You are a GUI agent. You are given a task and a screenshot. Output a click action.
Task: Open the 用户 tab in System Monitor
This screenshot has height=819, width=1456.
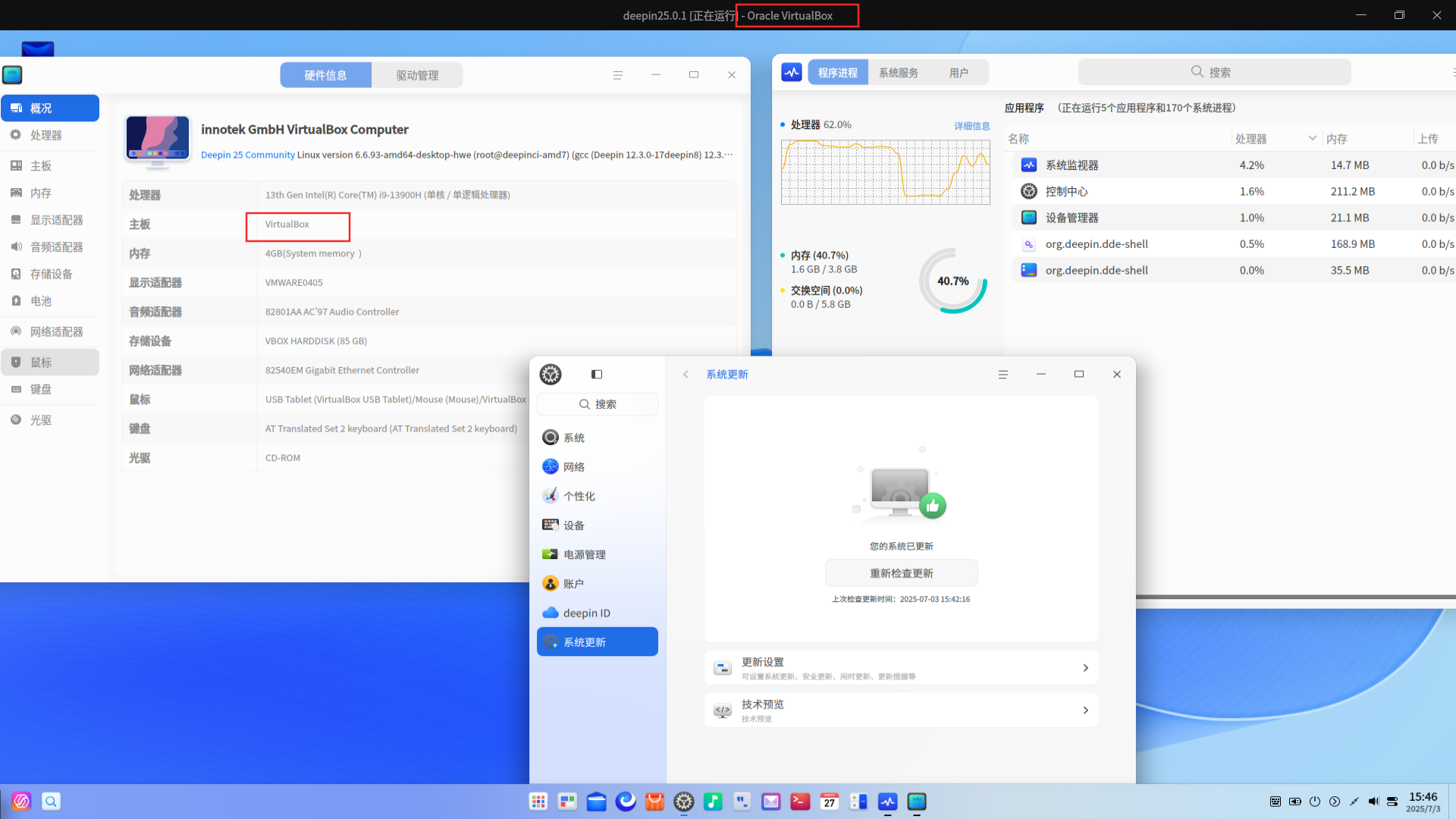(959, 73)
